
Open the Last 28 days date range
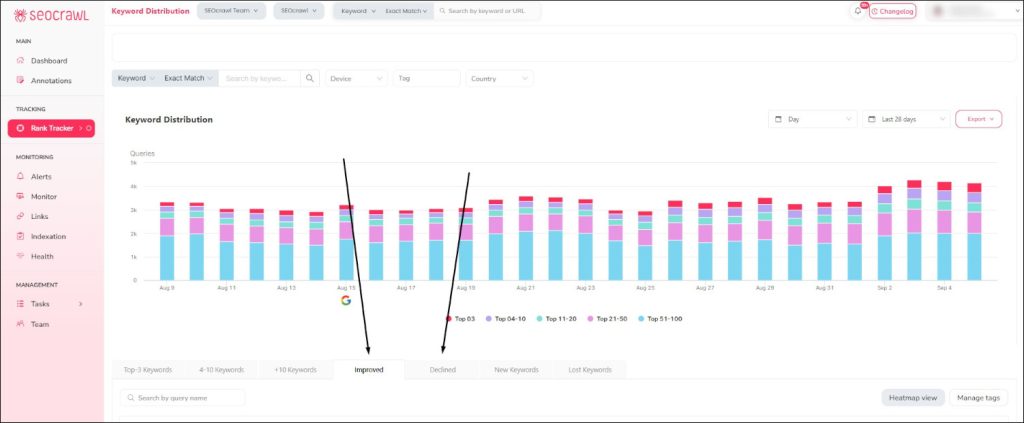coord(906,119)
